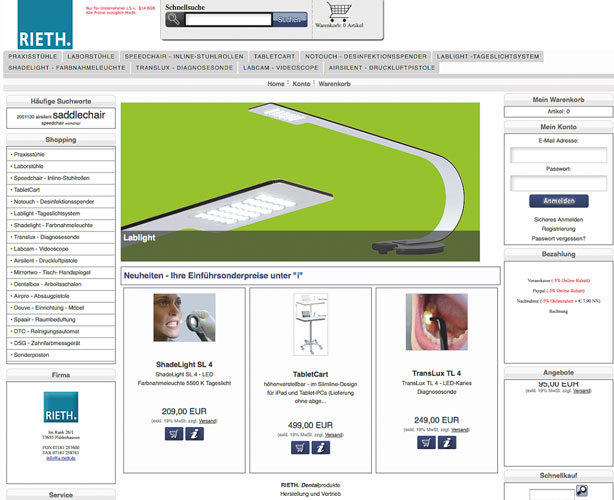Open Labcam - Videoscope navigation tab
This screenshot has width=614, height=500.
281,68
